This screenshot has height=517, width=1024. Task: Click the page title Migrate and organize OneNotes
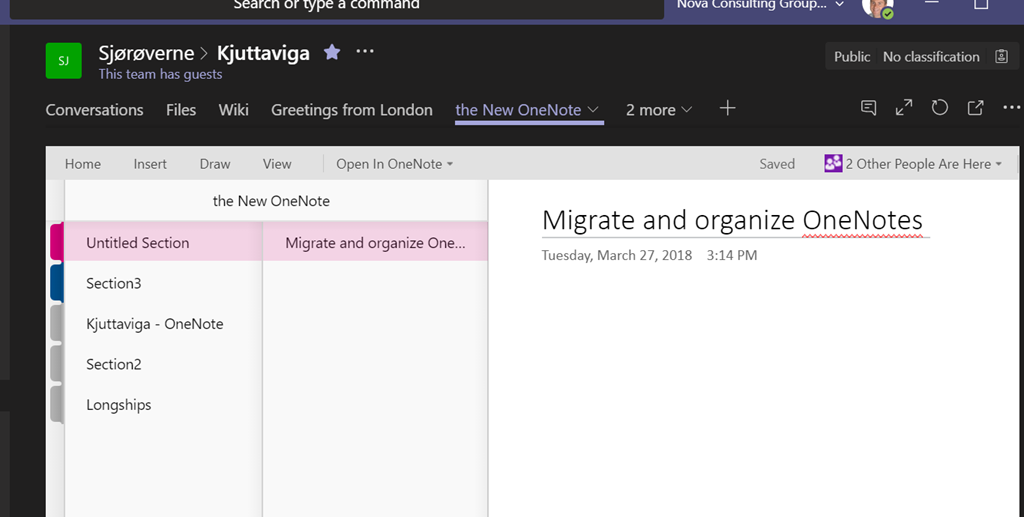pos(732,220)
